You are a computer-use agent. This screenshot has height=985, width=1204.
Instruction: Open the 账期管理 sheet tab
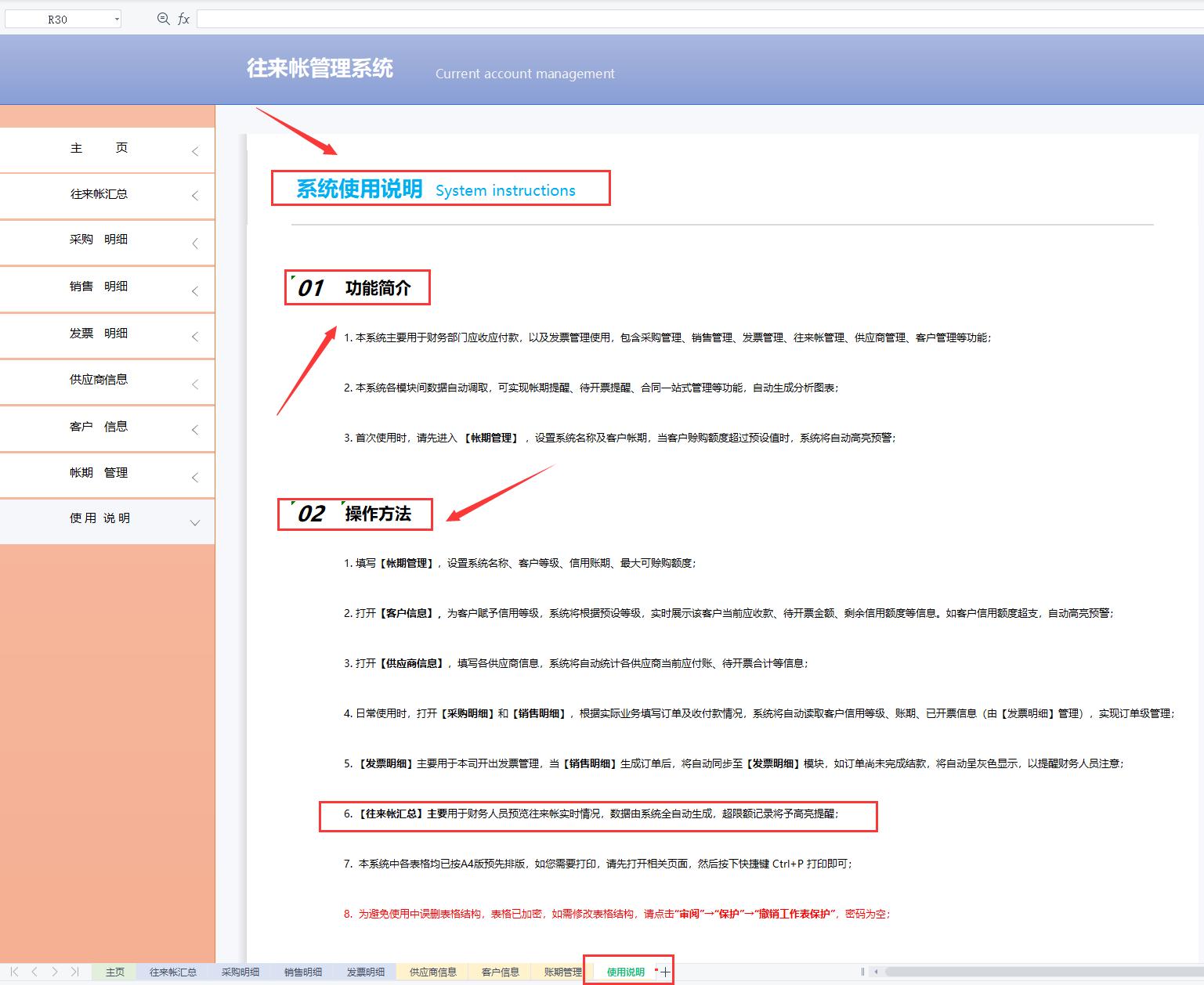[562, 972]
